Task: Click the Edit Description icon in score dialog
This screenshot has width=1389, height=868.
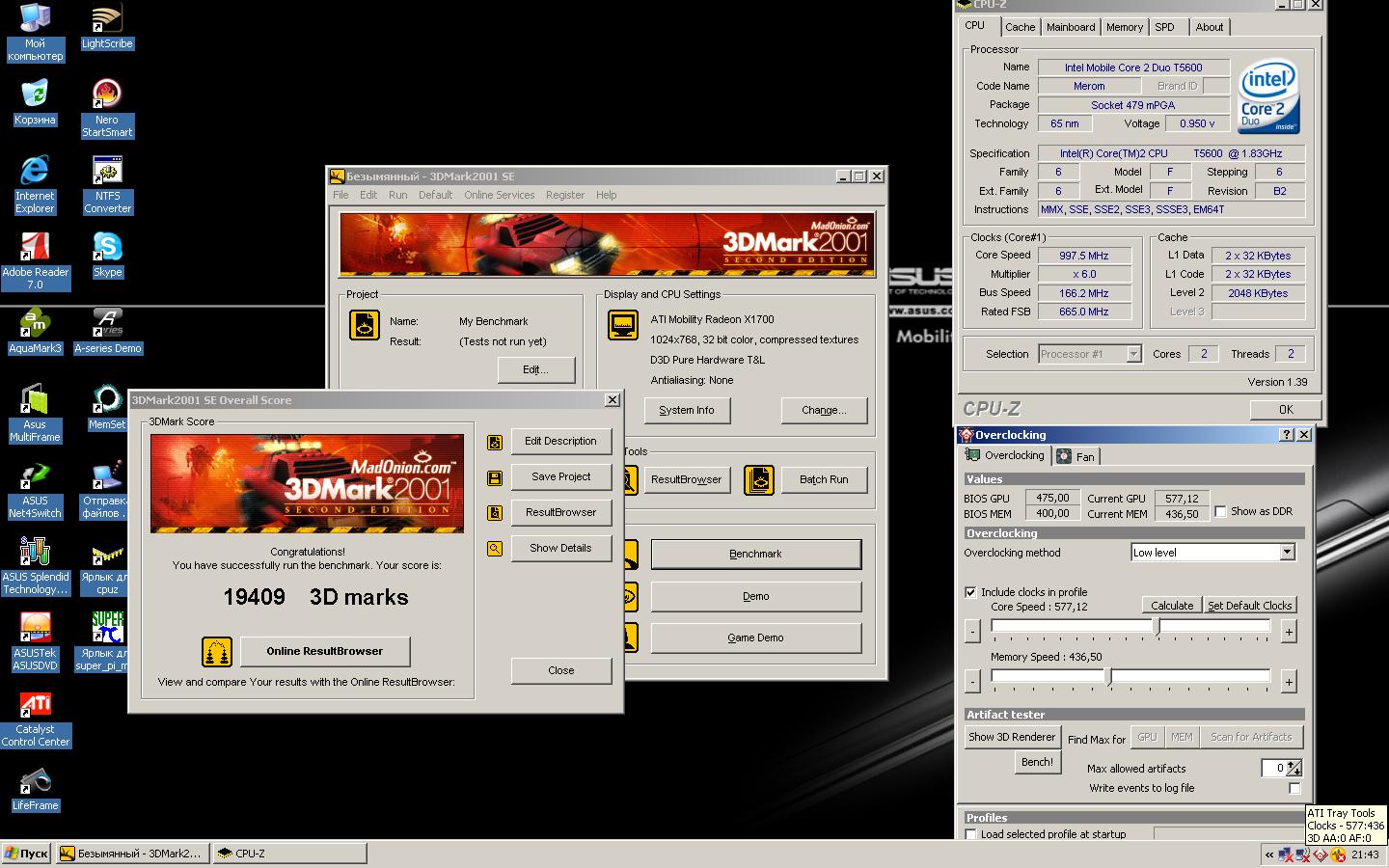Action: click(495, 442)
